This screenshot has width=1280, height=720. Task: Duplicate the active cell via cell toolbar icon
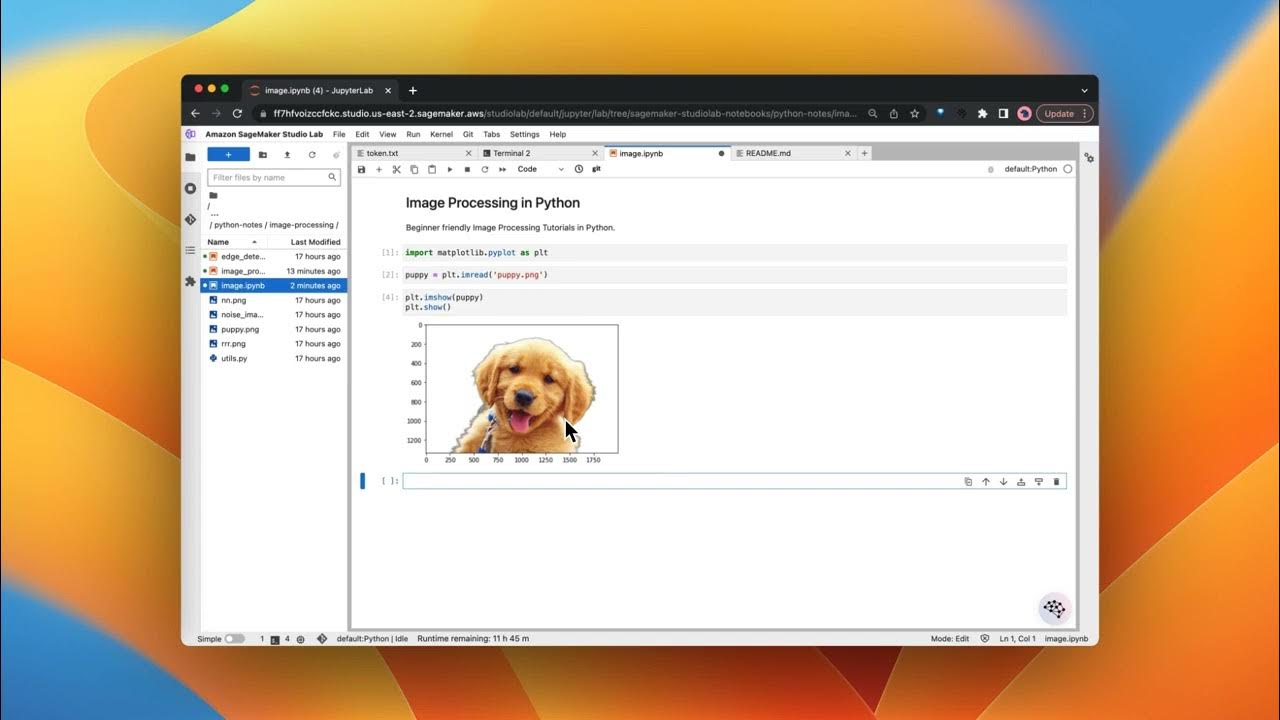968,482
